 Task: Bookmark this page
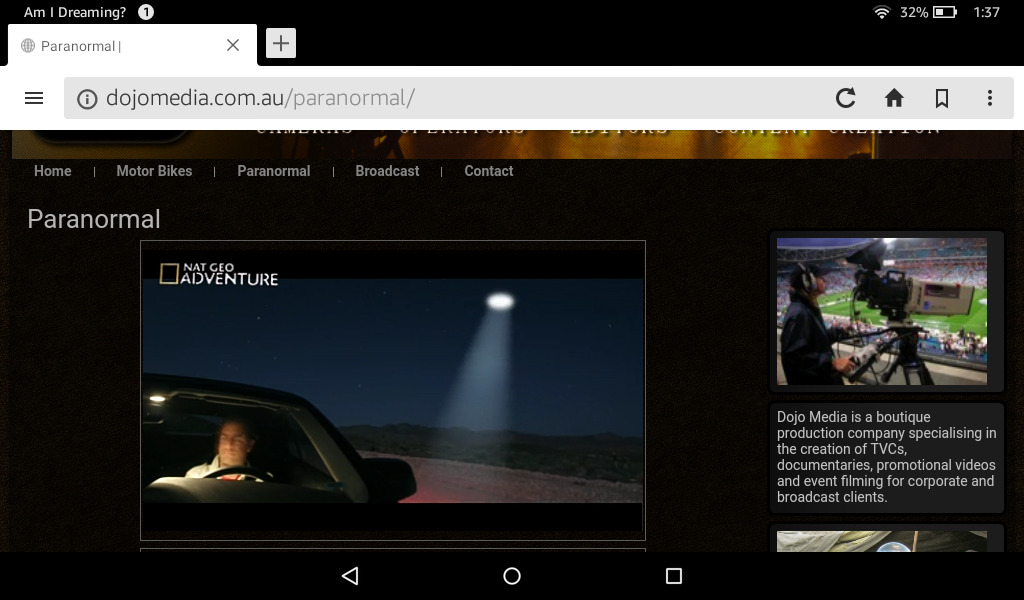tap(942, 98)
